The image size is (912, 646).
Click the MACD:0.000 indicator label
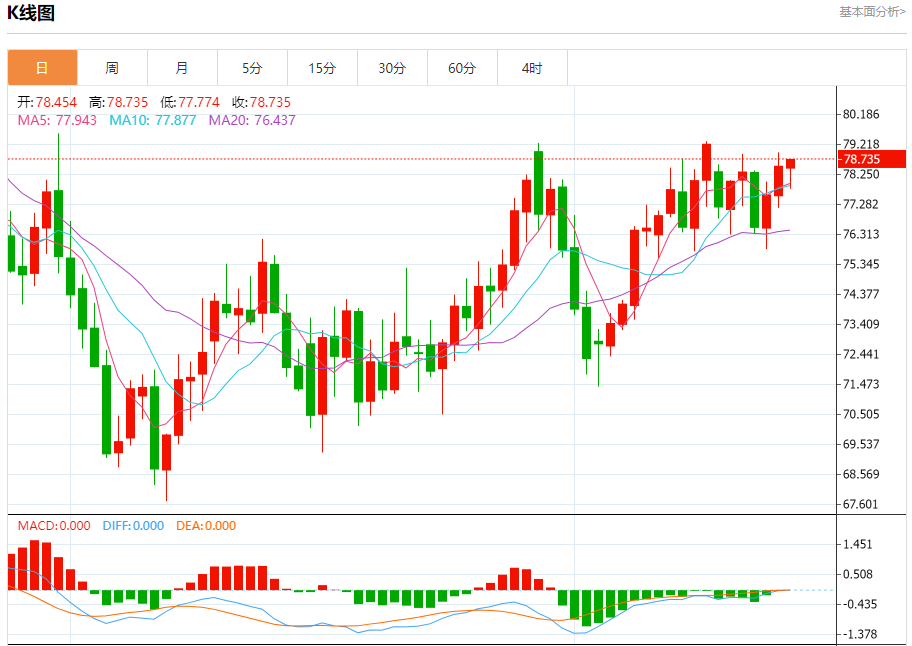[x=54, y=526]
